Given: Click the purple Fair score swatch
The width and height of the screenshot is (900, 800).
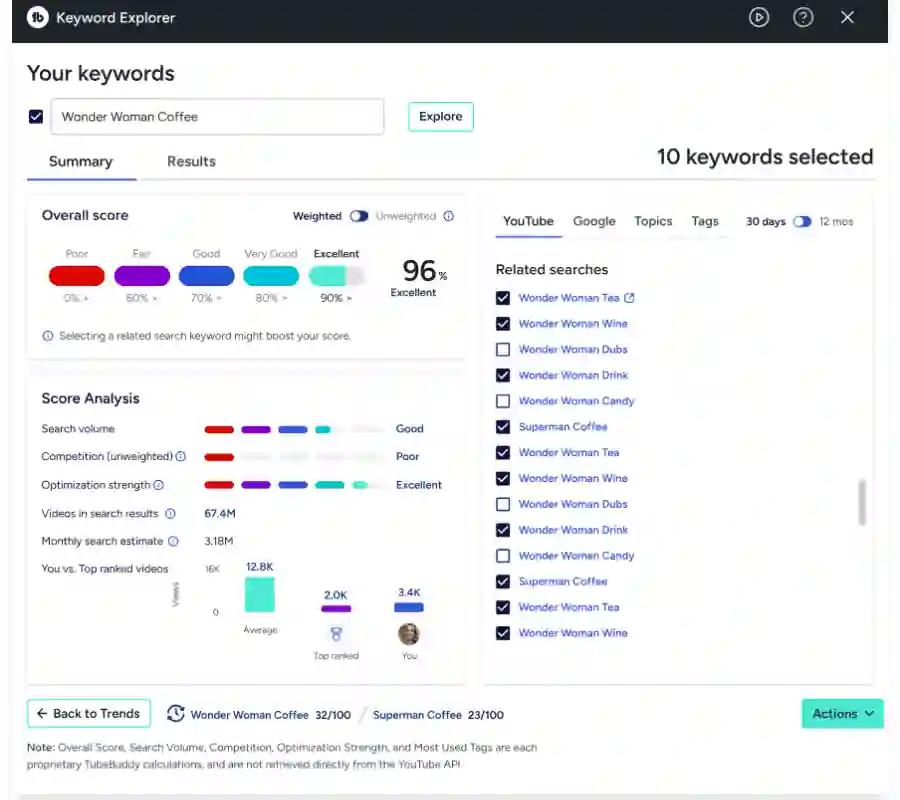Looking at the screenshot, I should coord(142,276).
